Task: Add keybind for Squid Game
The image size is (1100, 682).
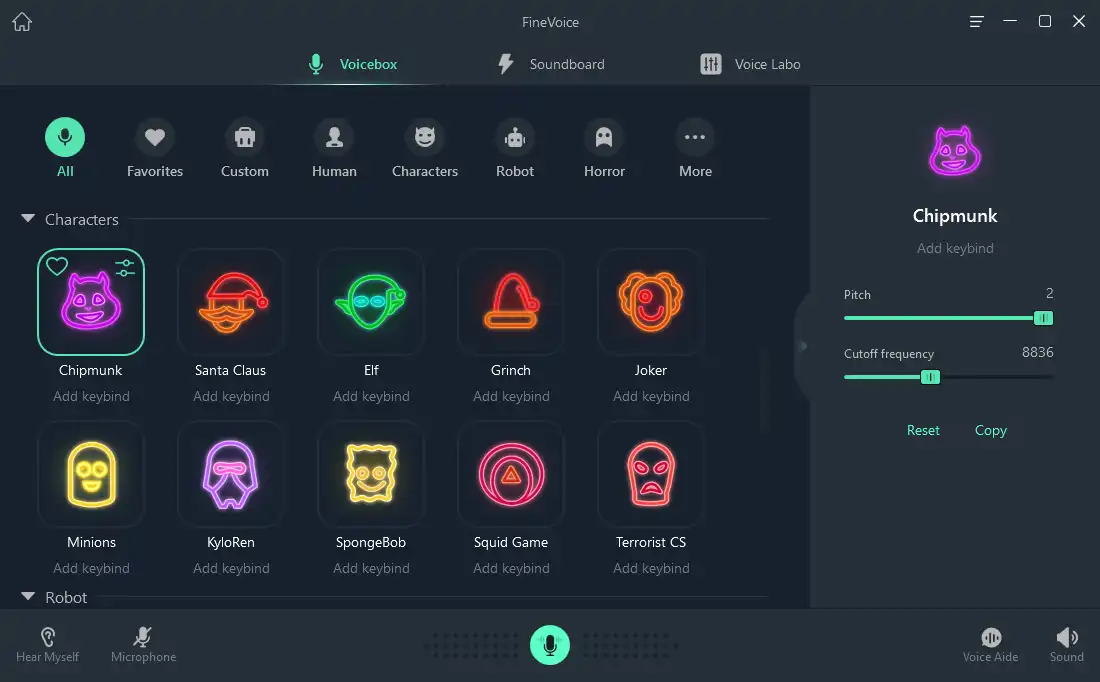Action: [511, 568]
